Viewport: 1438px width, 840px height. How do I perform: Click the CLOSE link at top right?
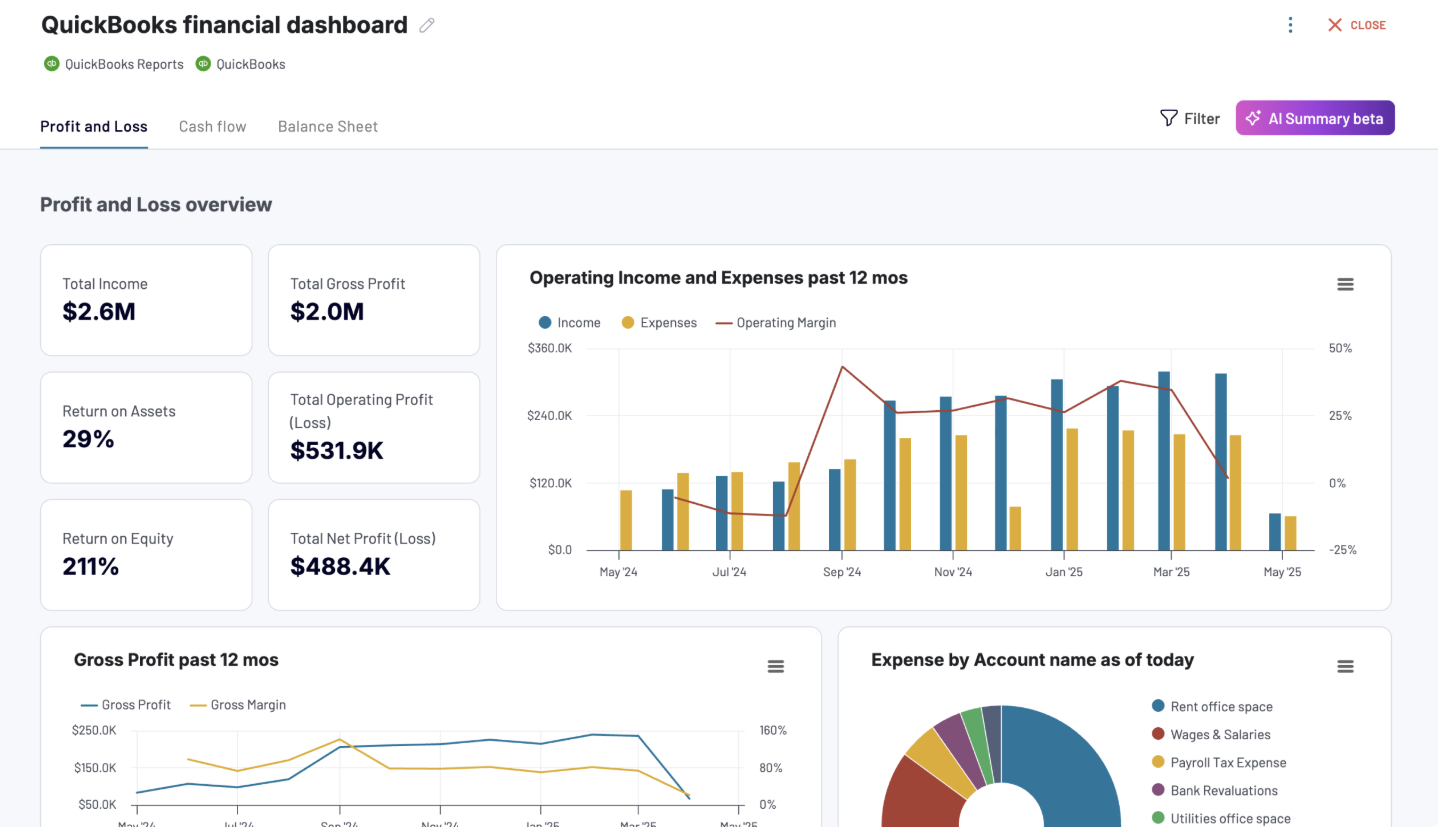pyautogui.click(x=1356, y=24)
